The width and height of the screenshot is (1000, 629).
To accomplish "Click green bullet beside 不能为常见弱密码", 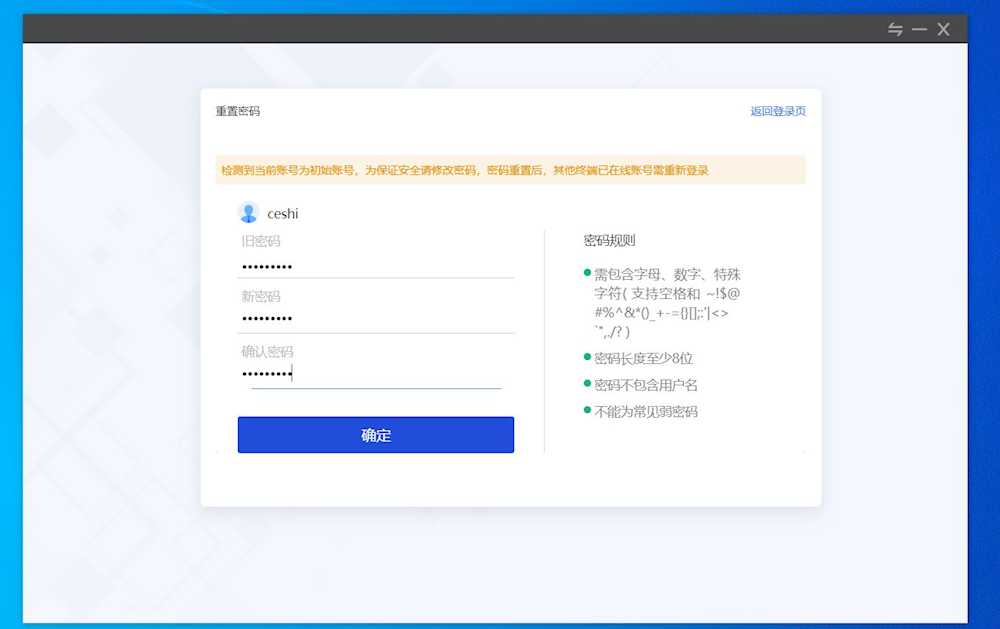I will click(588, 411).
